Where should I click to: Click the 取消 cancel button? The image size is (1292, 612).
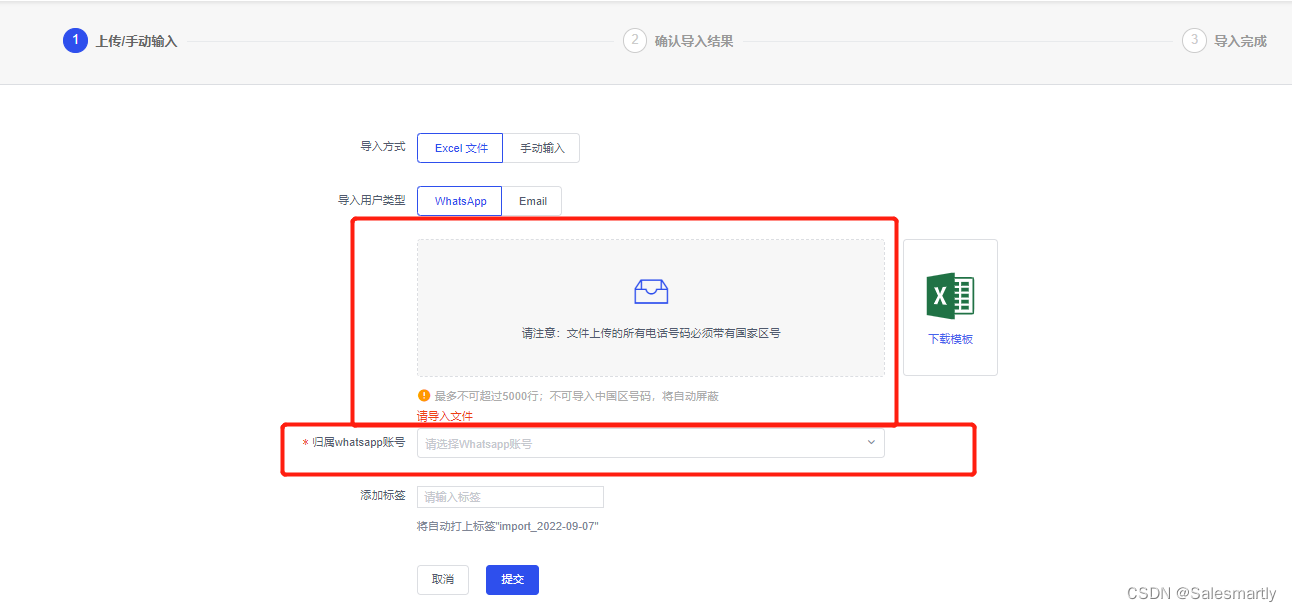(443, 580)
